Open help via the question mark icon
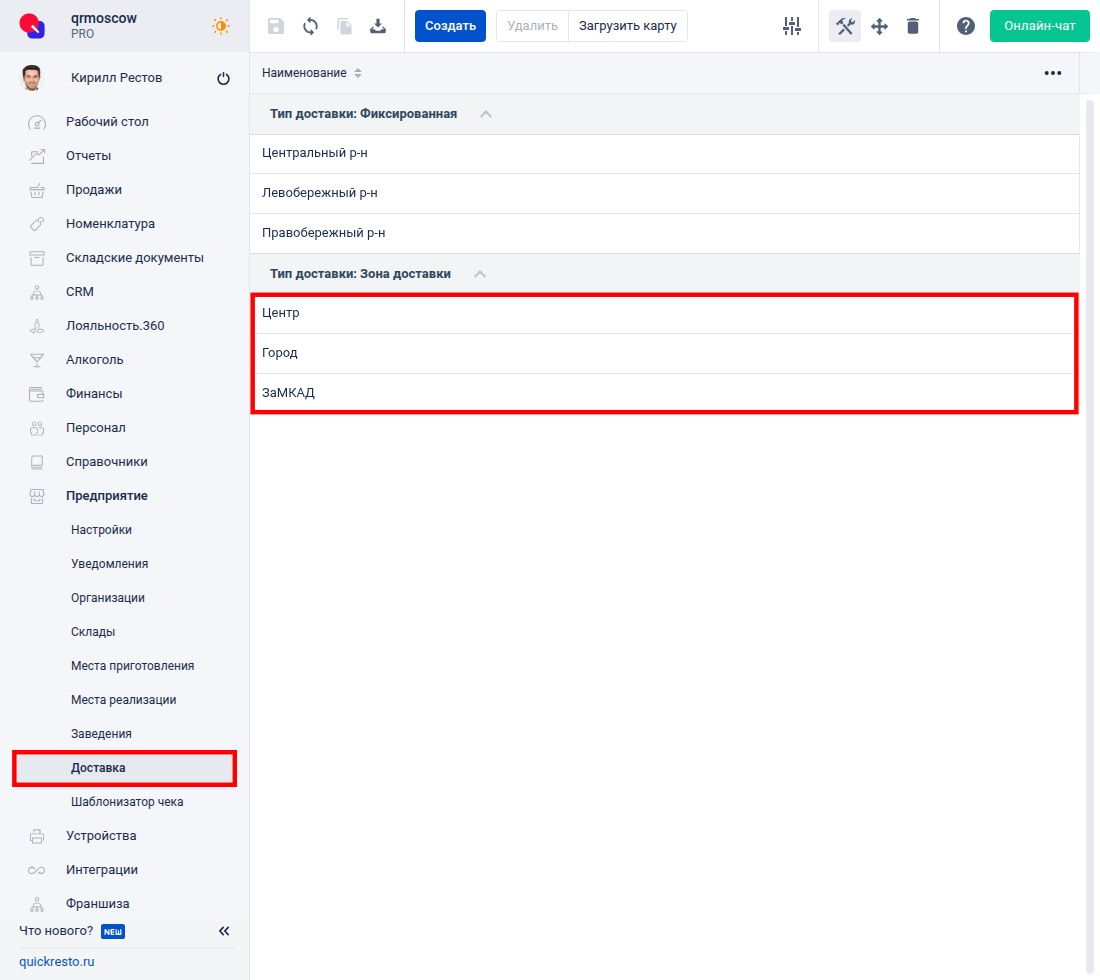This screenshot has height=980, width=1100. [x=966, y=26]
